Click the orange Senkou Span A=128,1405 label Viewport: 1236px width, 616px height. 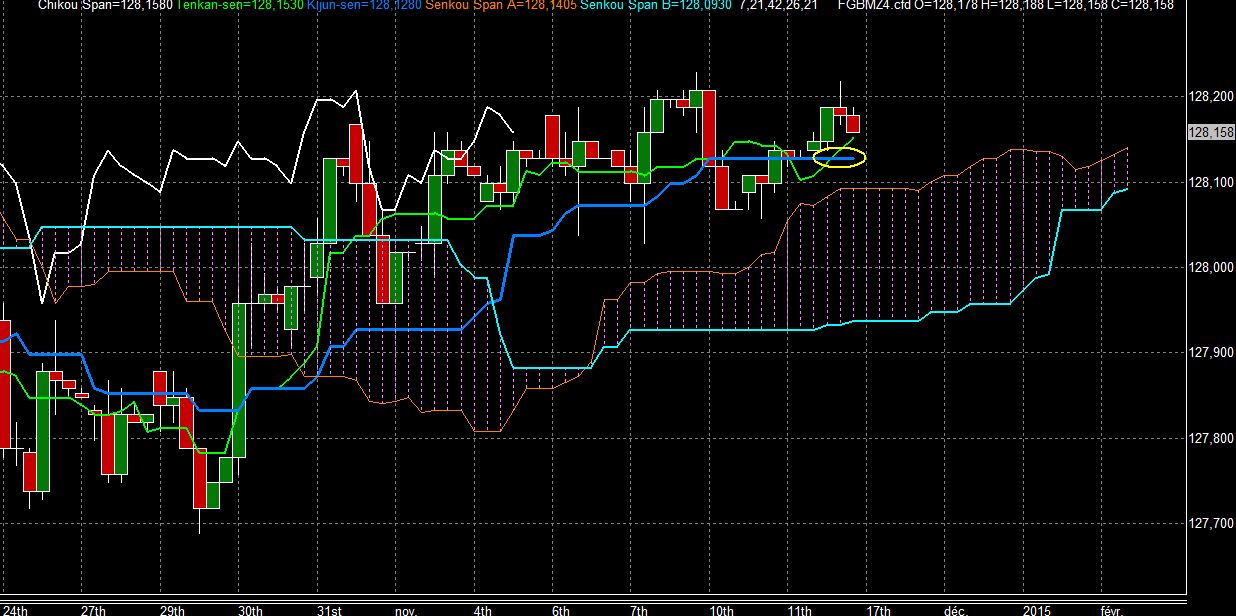(502, 5)
